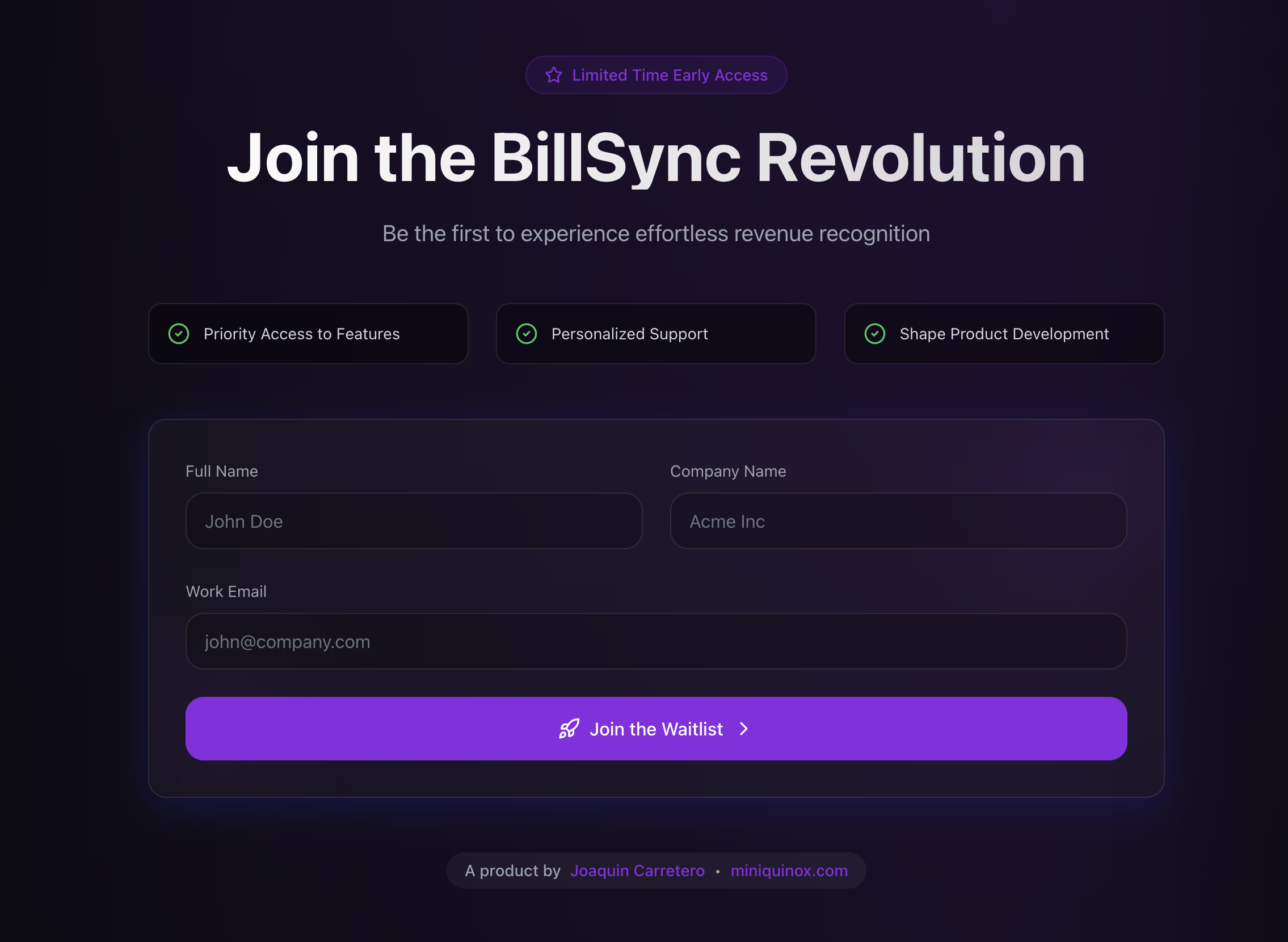Viewport: 1288px width, 942px height.
Task: Click the star icon in the Early Access badge
Action: pyautogui.click(x=554, y=74)
